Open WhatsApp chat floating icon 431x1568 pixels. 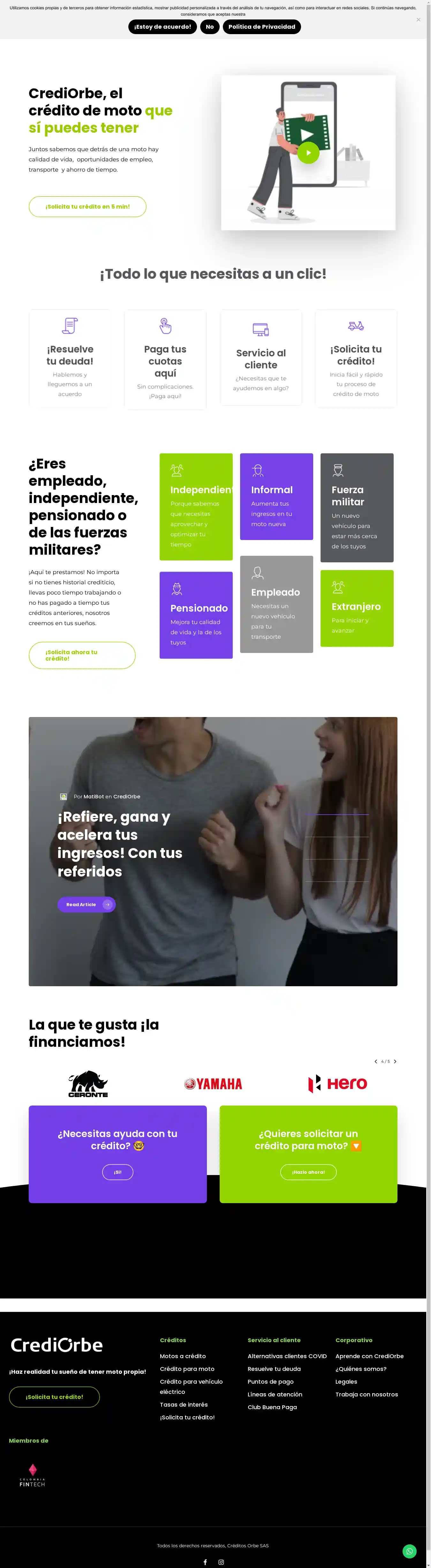coord(410,1550)
